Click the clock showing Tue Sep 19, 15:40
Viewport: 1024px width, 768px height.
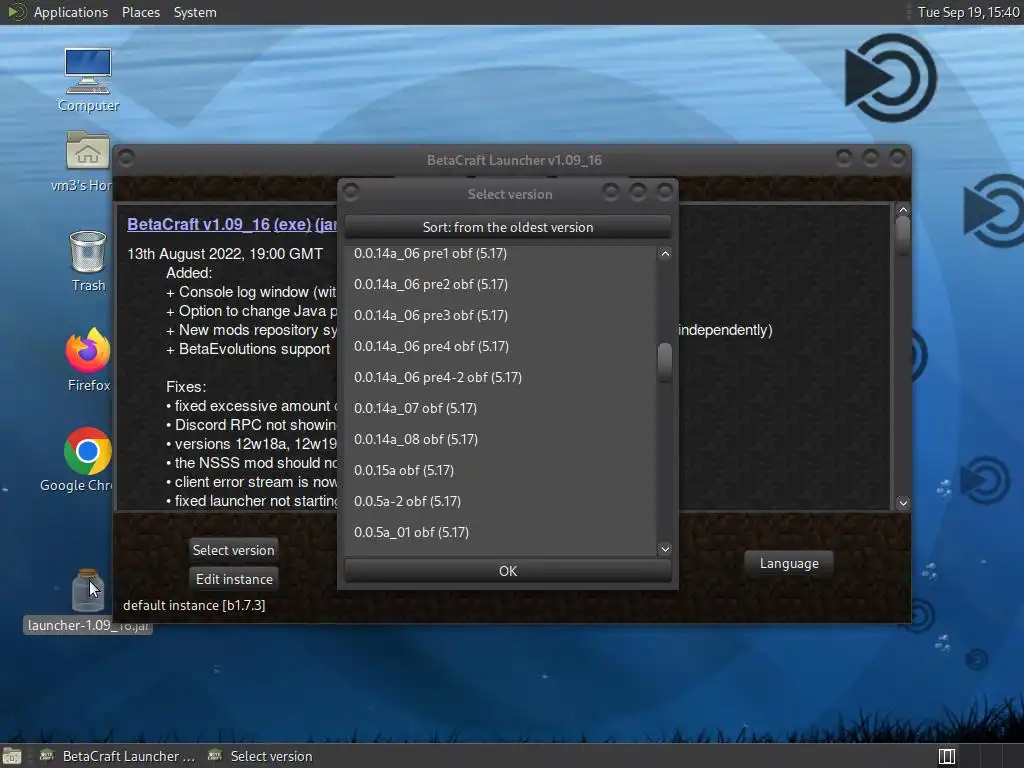click(968, 12)
